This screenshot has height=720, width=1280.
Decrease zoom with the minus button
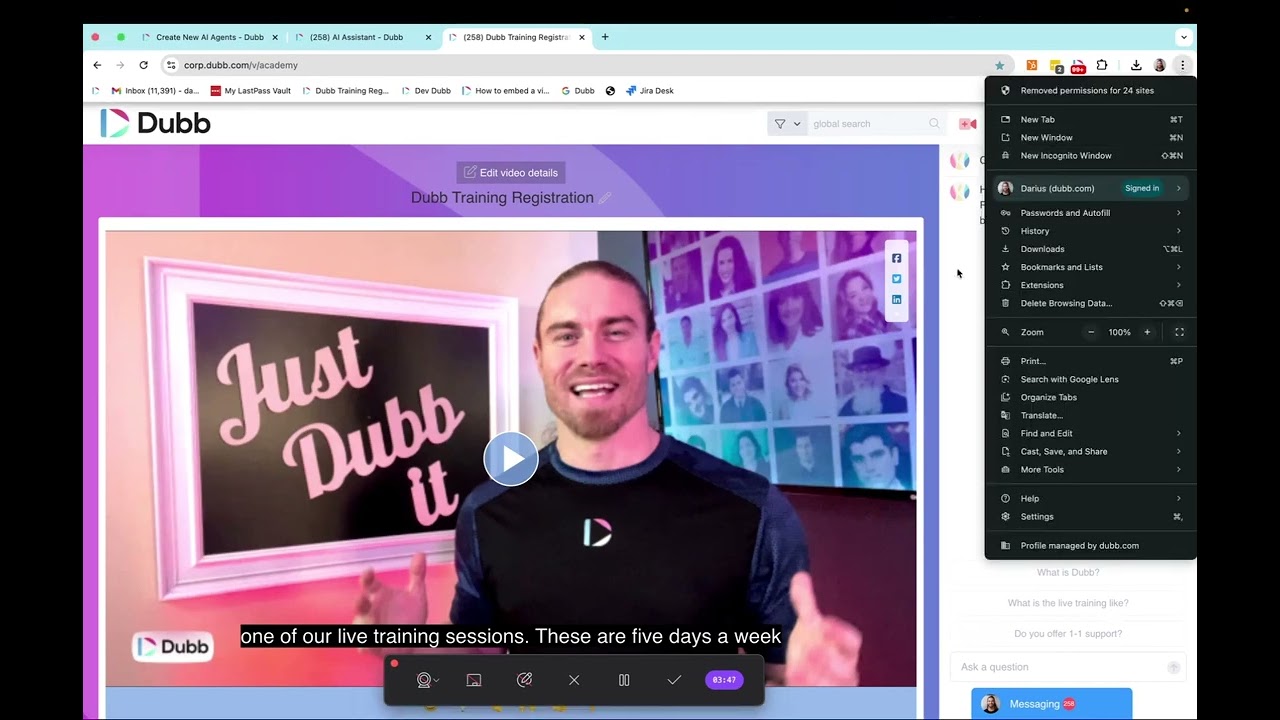click(x=1091, y=332)
